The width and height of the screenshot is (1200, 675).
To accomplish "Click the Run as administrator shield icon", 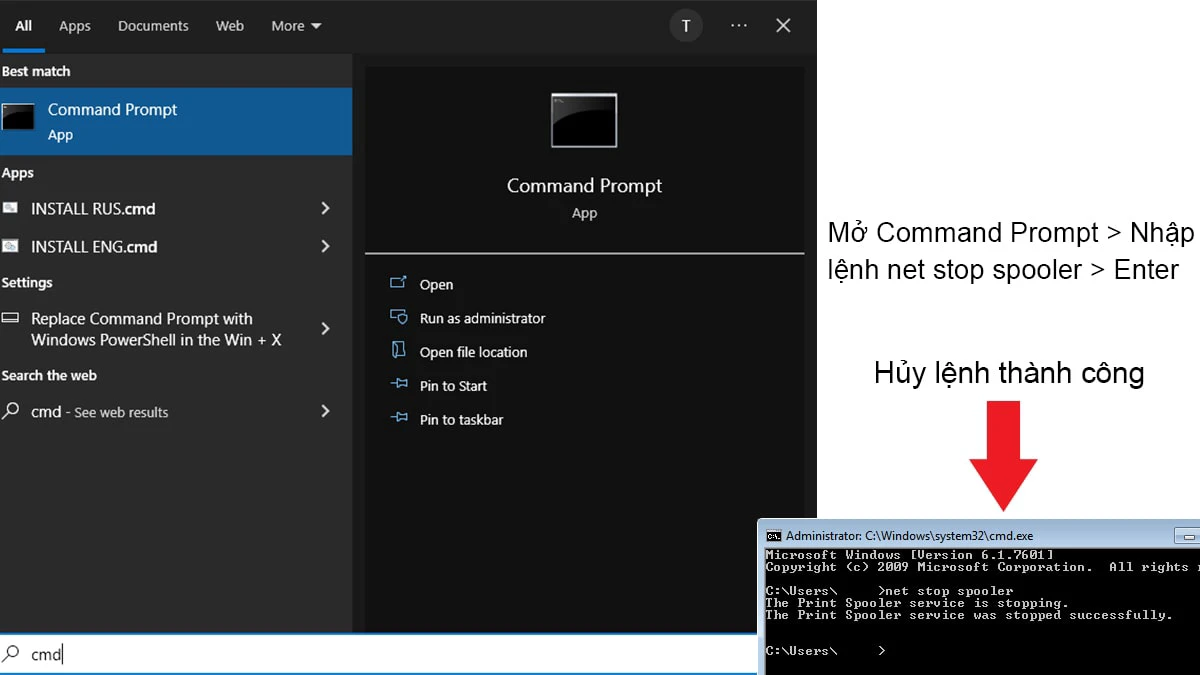I will 399,317.
